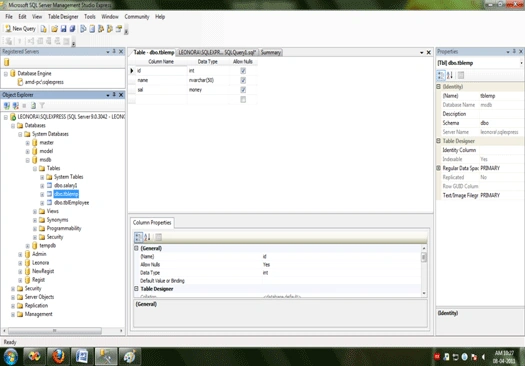Switch to the SQLQuery1.sql tab
The width and height of the screenshot is (525, 366).
pos(217,53)
